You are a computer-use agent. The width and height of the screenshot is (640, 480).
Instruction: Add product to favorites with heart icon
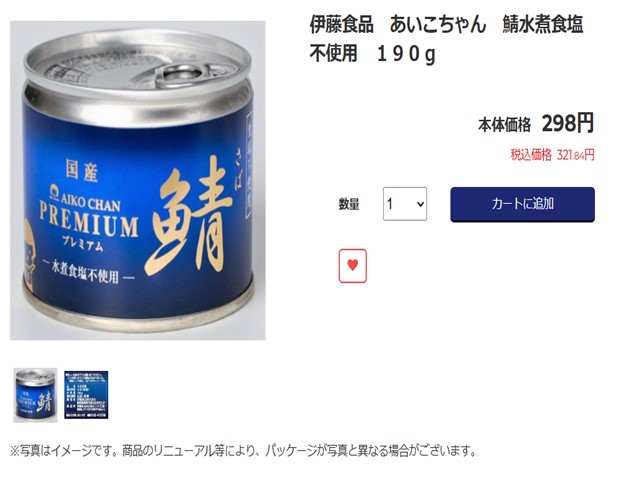pos(353,266)
